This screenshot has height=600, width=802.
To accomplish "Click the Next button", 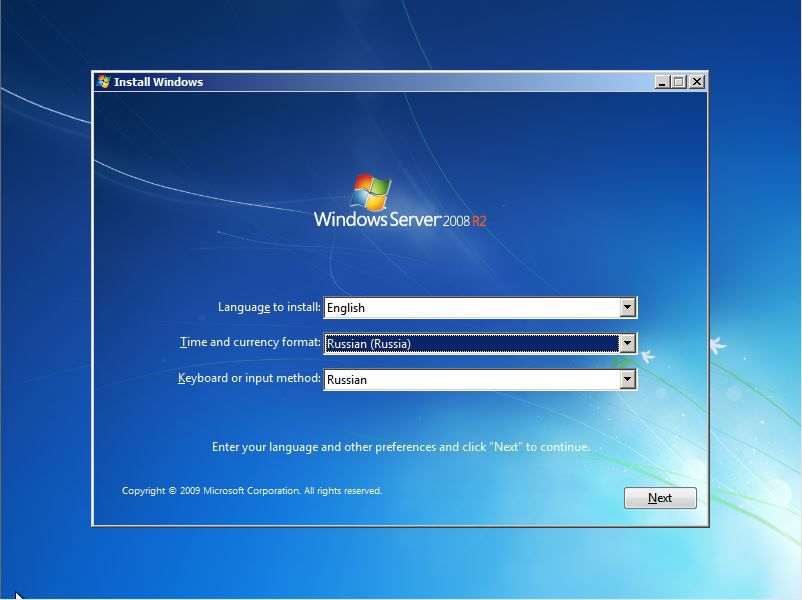I will pyautogui.click(x=660, y=498).
